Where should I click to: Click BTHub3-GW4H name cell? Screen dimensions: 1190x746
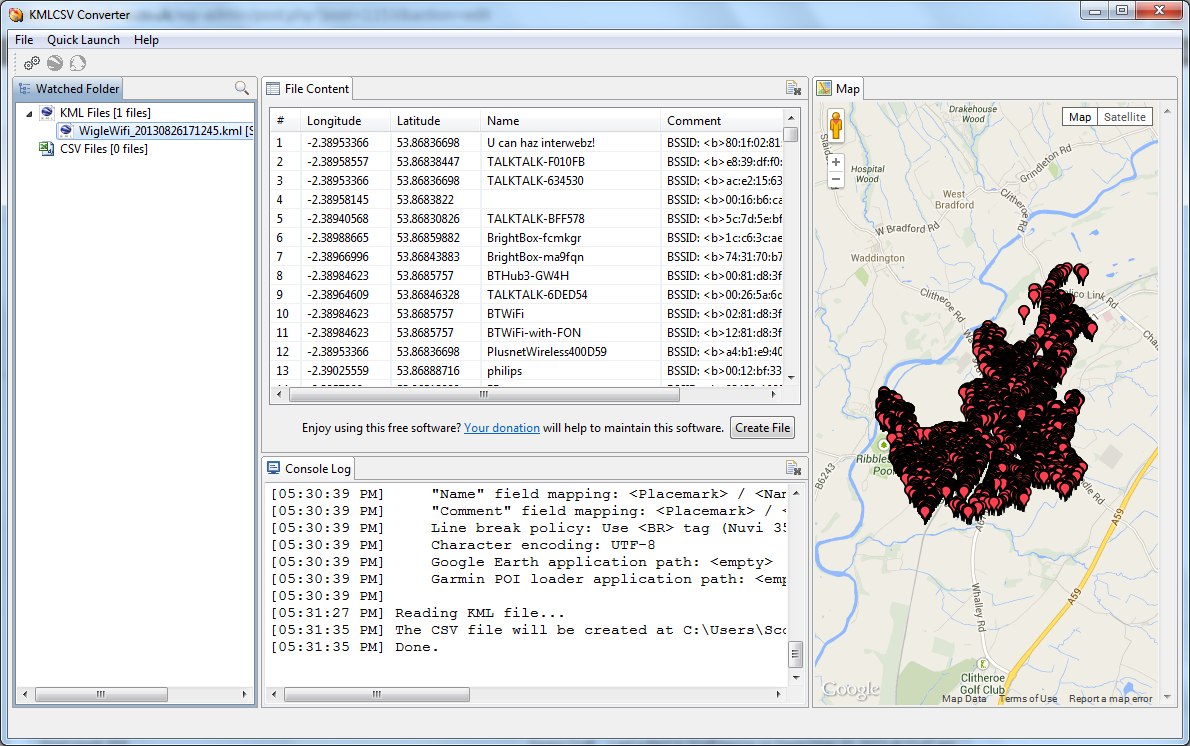[571, 275]
